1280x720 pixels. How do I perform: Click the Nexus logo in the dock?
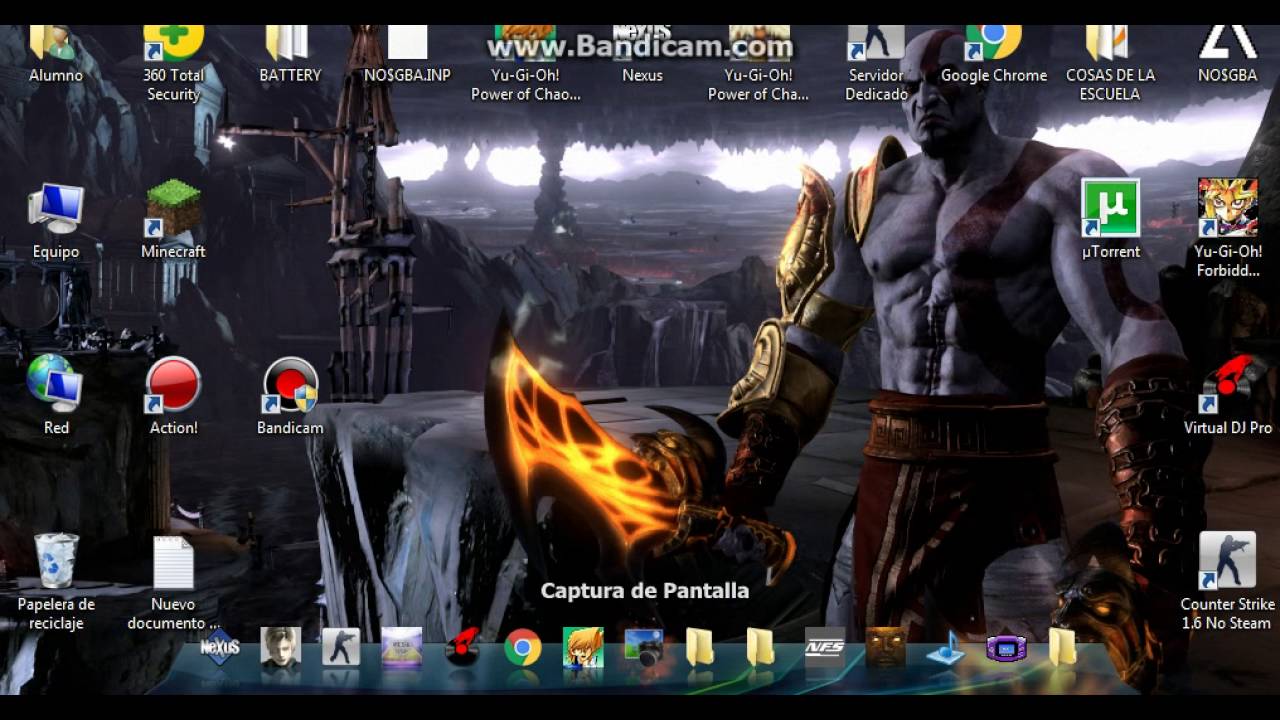tap(220, 648)
